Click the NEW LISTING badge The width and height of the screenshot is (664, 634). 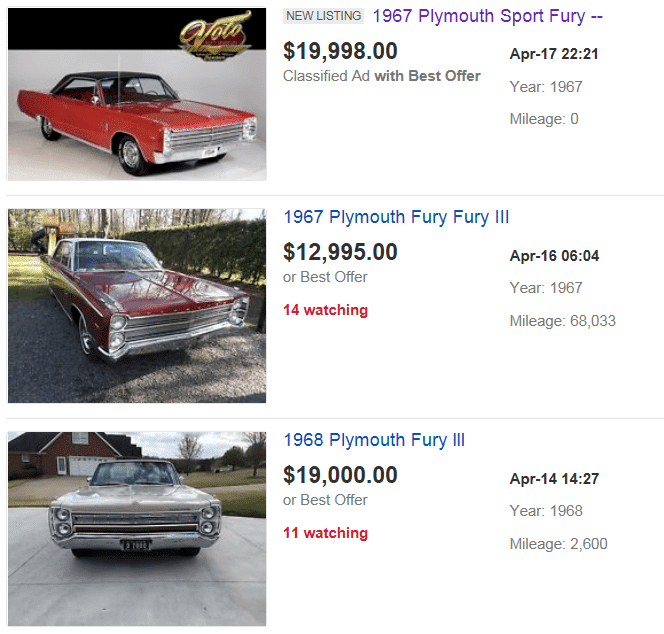[323, 16]
